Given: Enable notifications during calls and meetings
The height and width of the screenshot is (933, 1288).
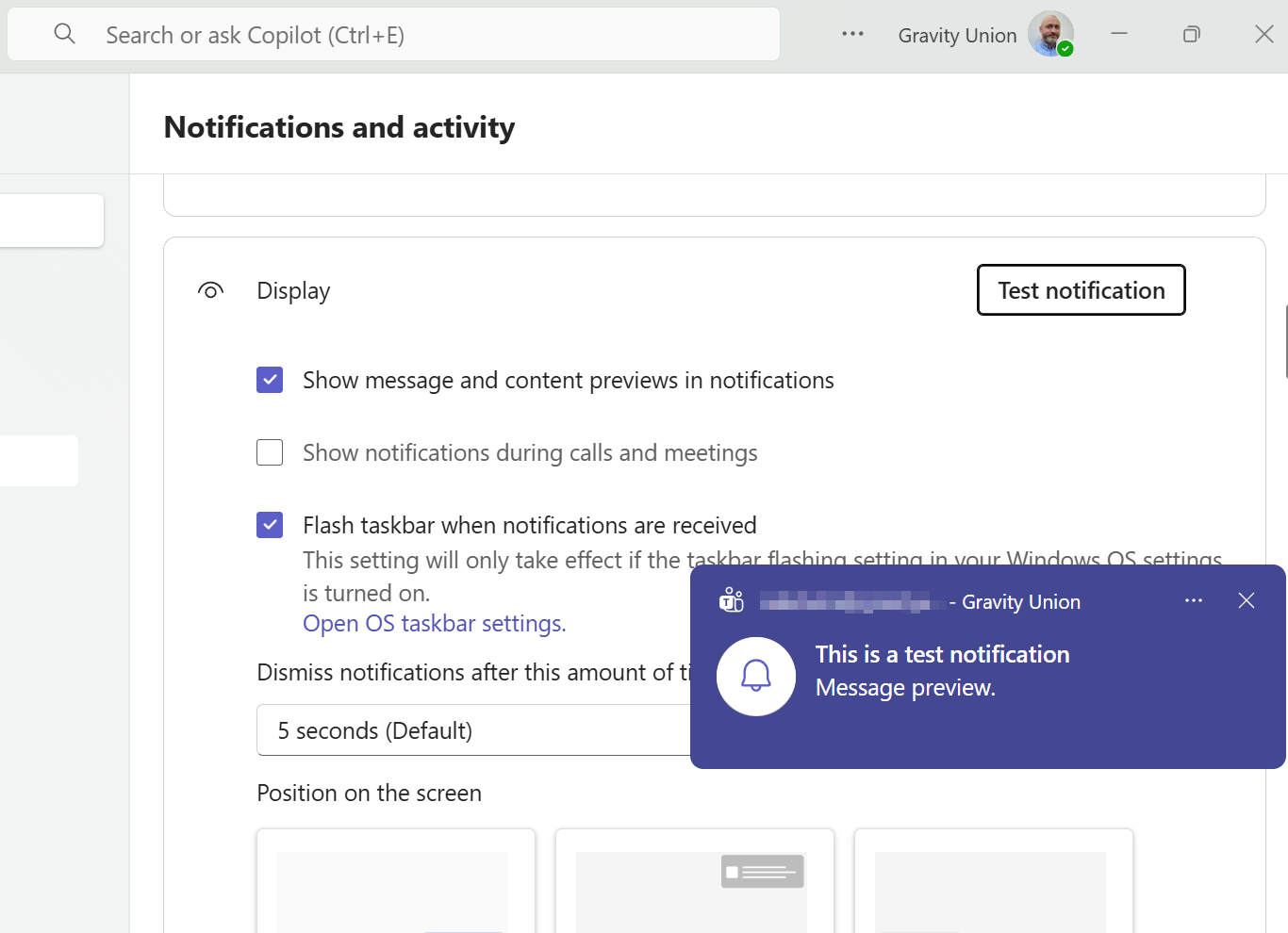Looking at the screenshot, I should point(270,452).
